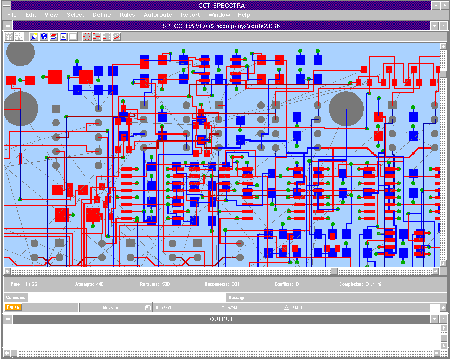Click the blank white toolbar icon
The image size is (450, 360).
point(73,37)
